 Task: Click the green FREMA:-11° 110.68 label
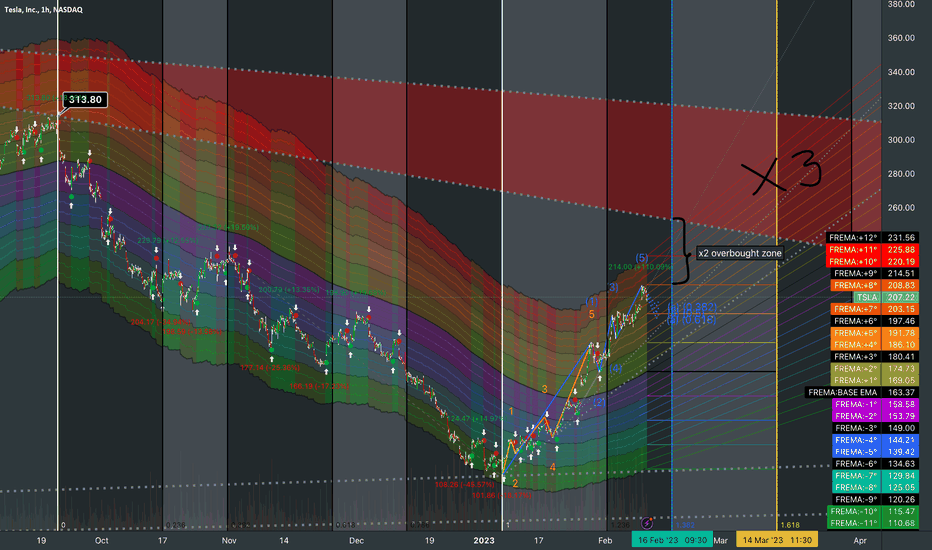(873, 523)
